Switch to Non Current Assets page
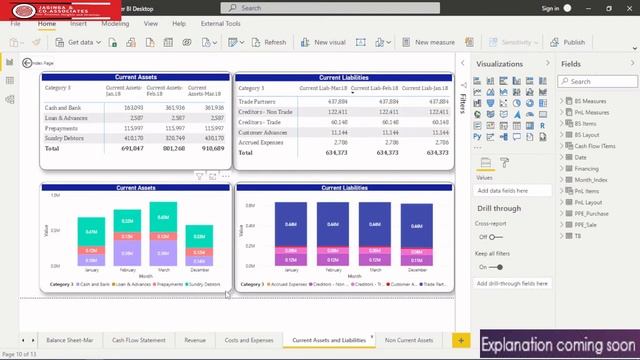Screen dimensions: 640x360 point(409,340)
